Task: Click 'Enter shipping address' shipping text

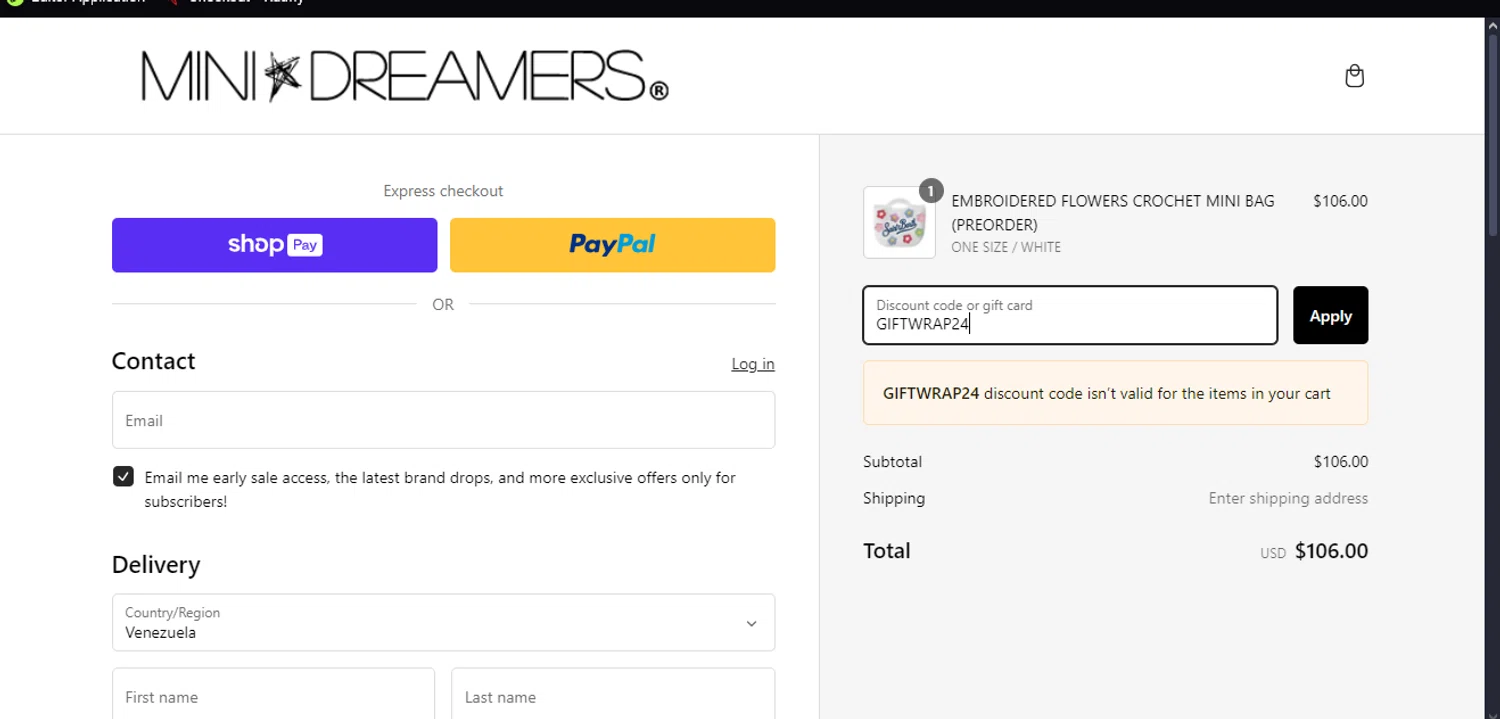Action: (x=1288, y=498)
